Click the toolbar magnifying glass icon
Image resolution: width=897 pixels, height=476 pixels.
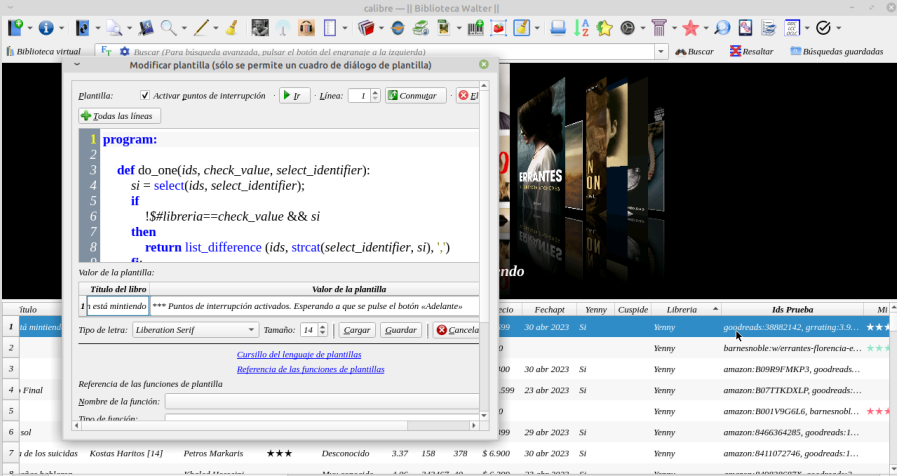[x=168, y=27]
